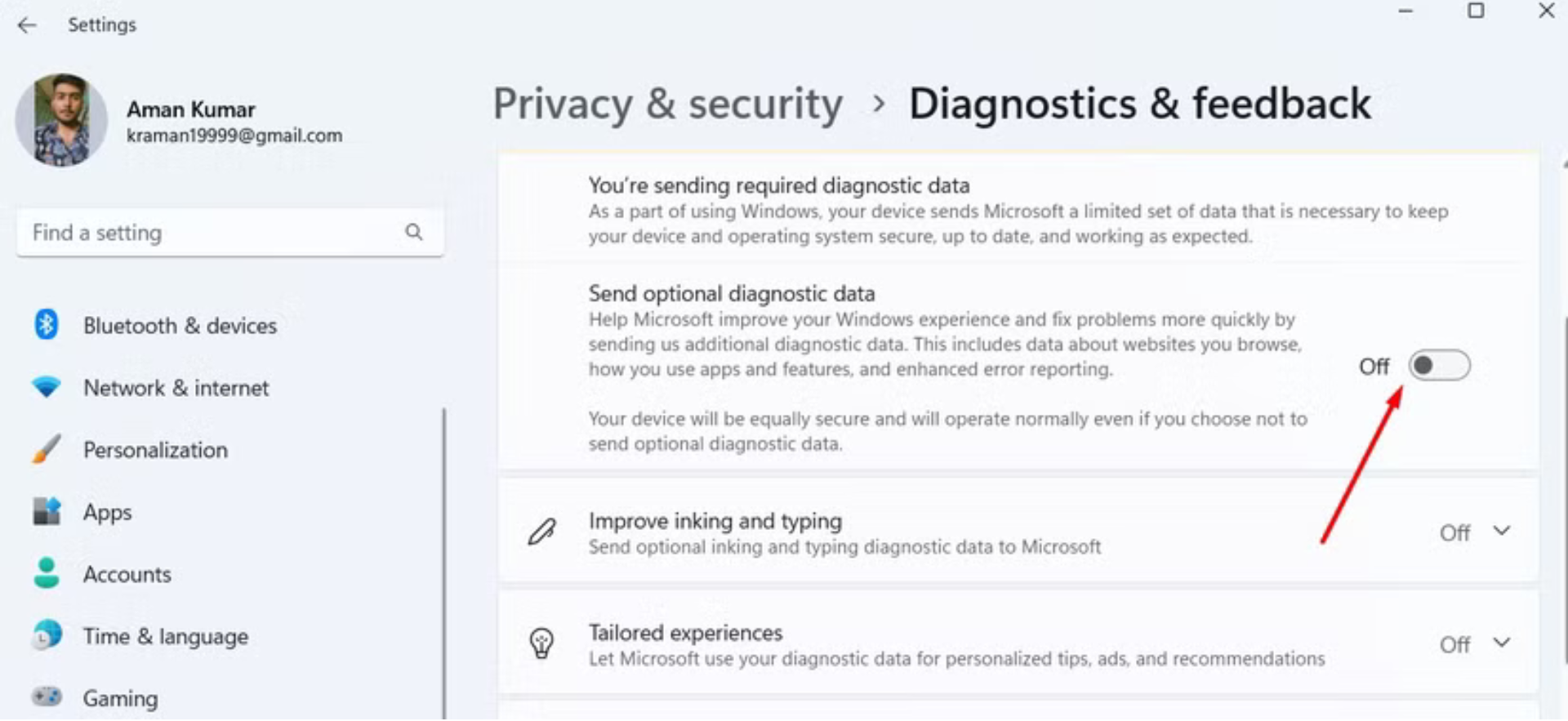Open Bluetooth & devices settings
Image resolution: width=1568 pixels, height=721 pixels.
[180, 326]
